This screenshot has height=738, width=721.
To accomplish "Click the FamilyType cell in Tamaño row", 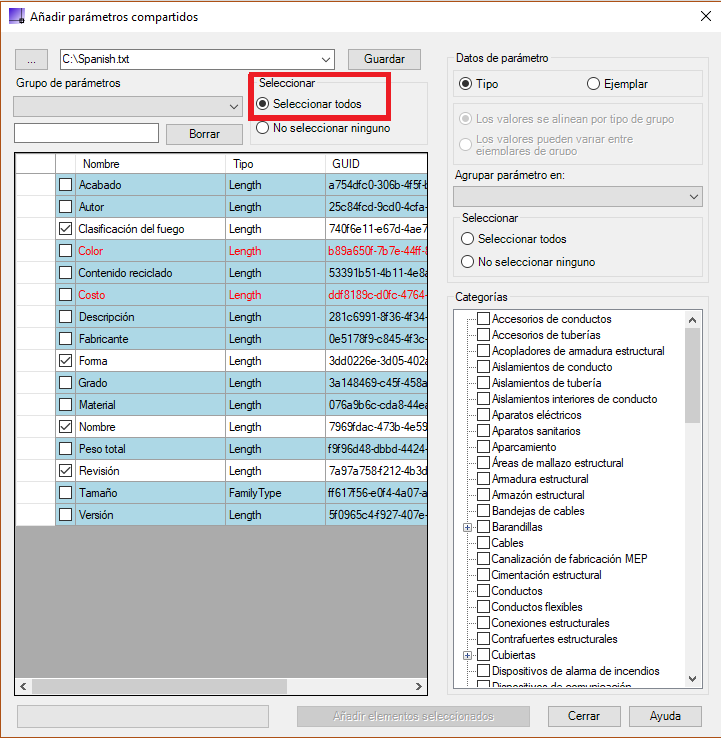I will pos(275,493).
